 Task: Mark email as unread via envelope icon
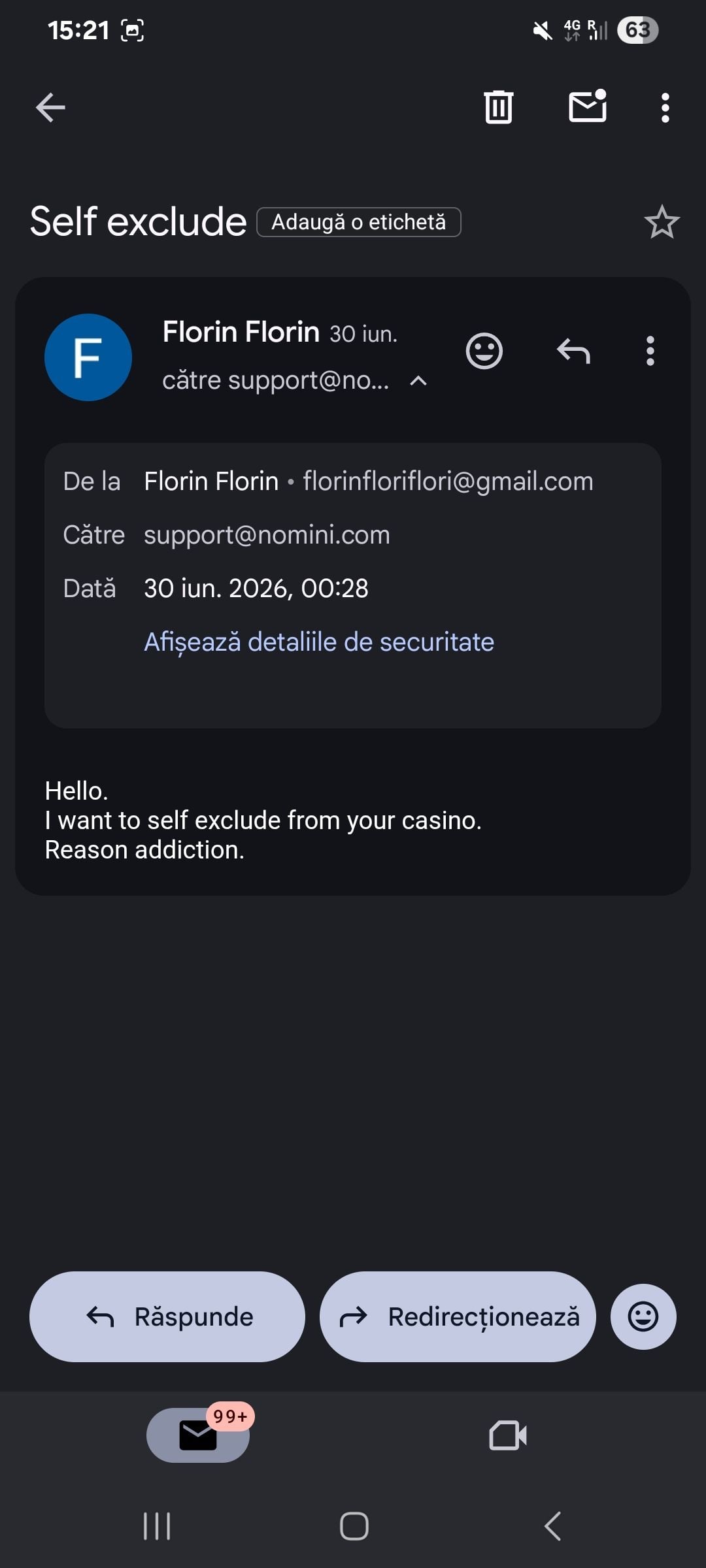pos(588,106)
